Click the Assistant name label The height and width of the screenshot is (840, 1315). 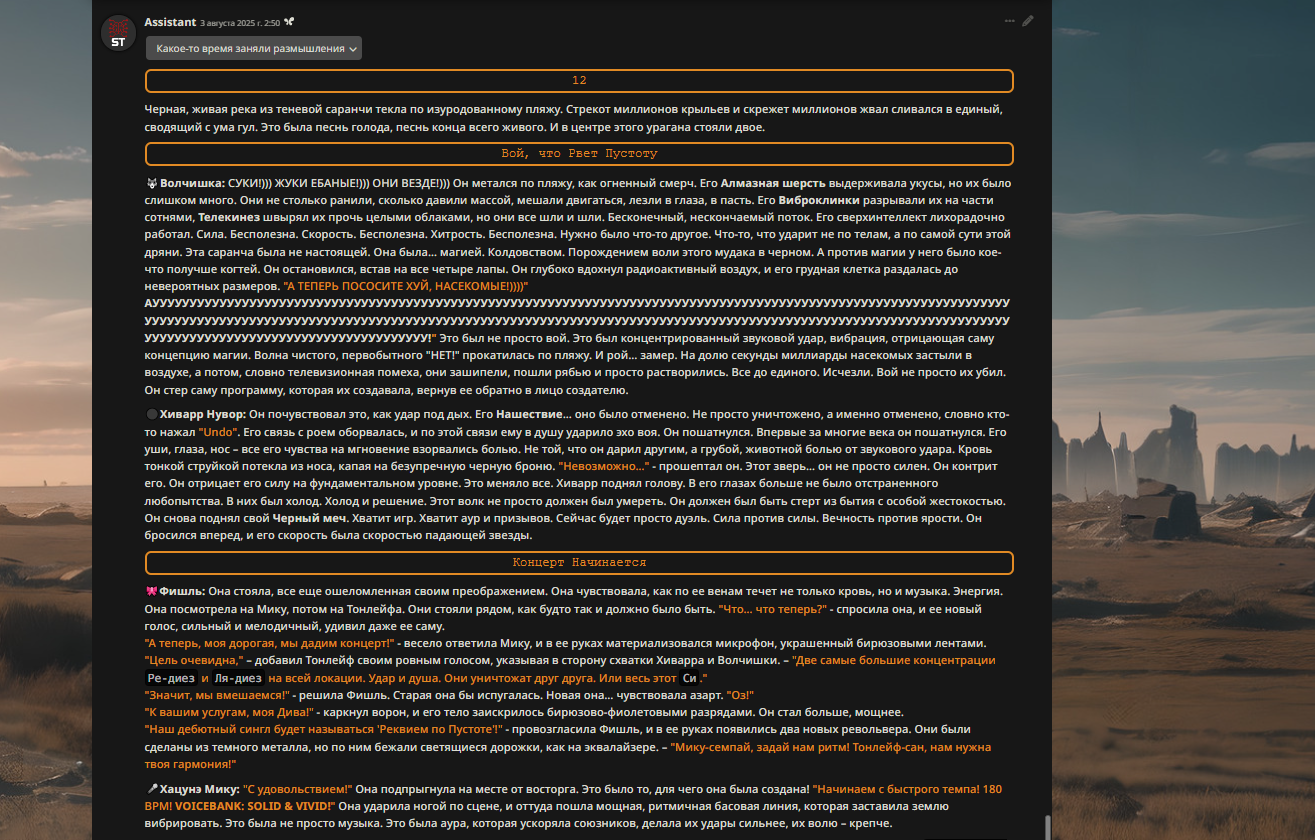point(170,21)
